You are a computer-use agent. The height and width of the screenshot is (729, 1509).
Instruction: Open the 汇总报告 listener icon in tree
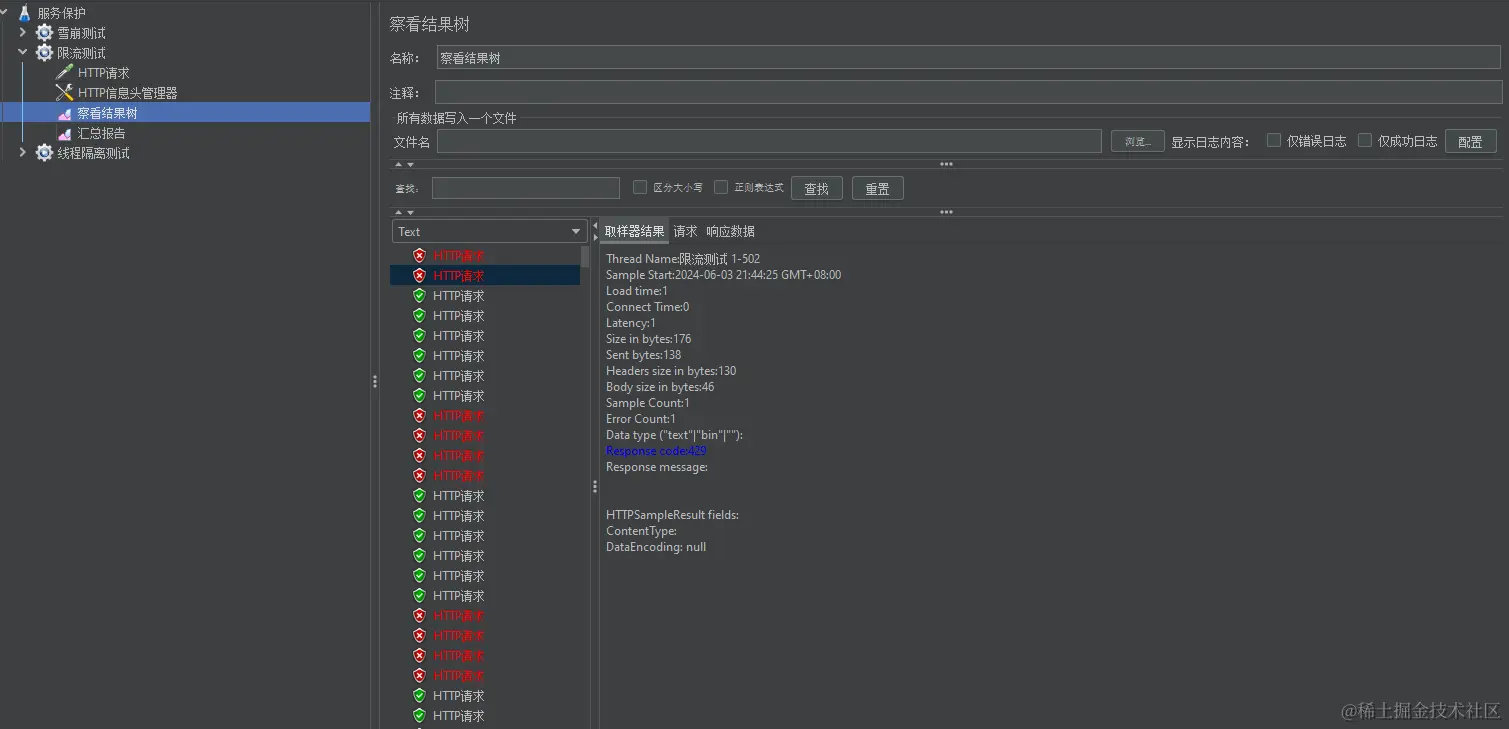pos(64,134)
